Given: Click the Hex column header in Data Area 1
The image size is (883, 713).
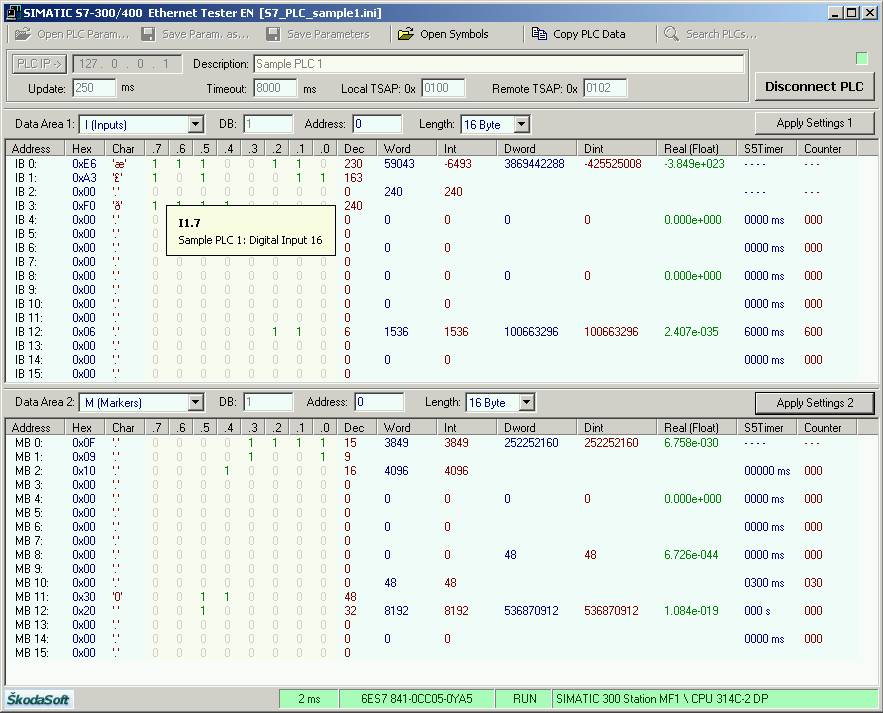Looking at the screenshot, I should (85, 149).
